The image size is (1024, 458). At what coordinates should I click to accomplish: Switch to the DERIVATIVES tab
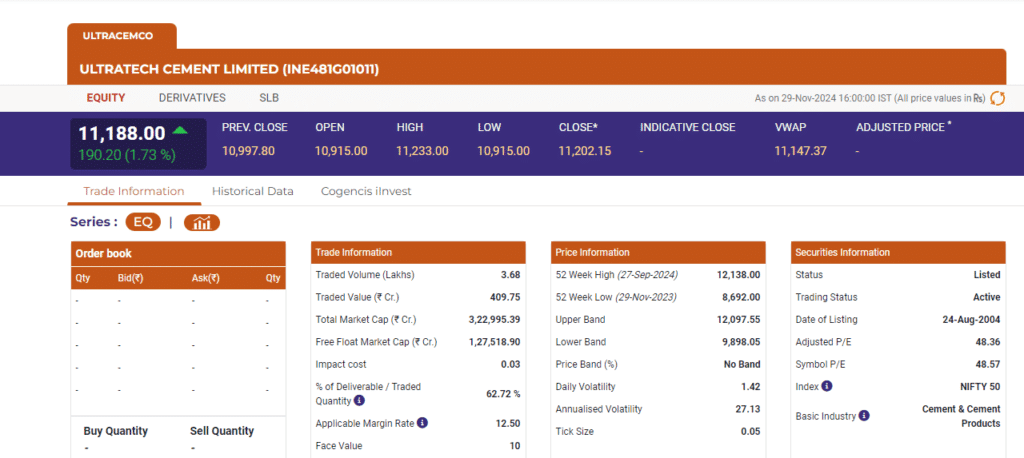[x=192, y=98]
